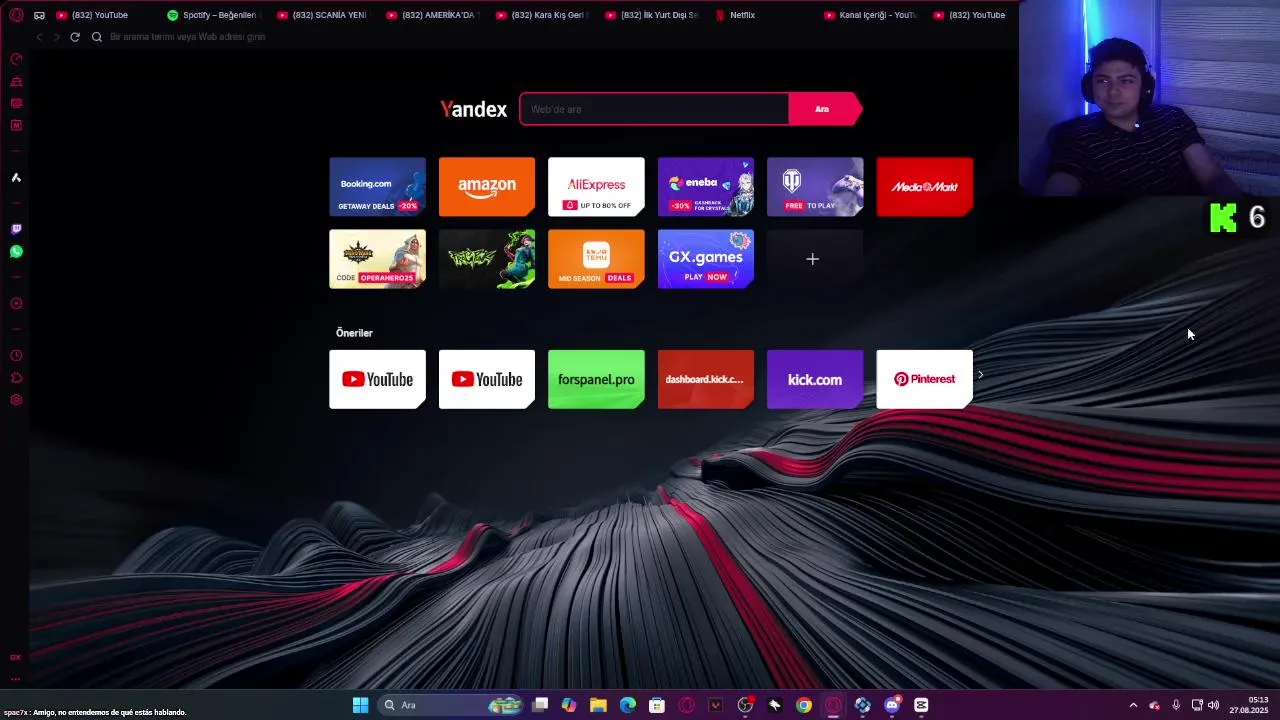Add a new speed dial tile
Screen dimensions: 1280x720
click(x=813, y=259)
